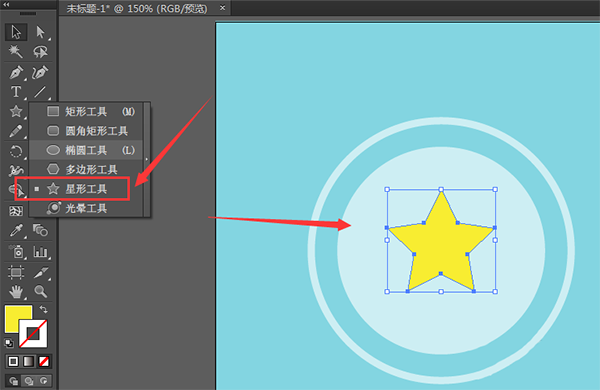Select the Mesh tool
The width and height of the screenshot is (600, 390).
[x=16, y=211]
